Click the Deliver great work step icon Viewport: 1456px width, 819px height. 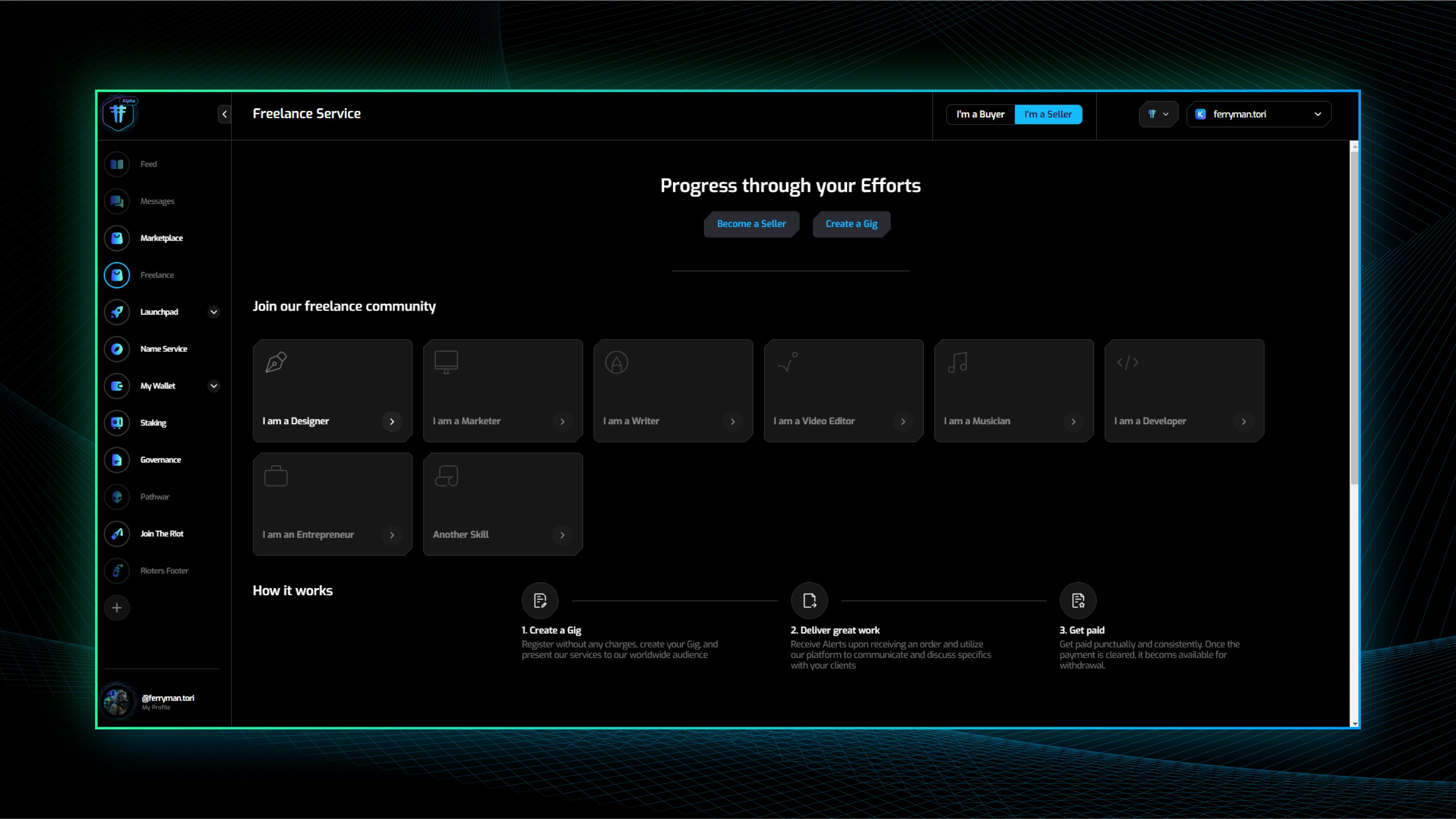point(809,600)
